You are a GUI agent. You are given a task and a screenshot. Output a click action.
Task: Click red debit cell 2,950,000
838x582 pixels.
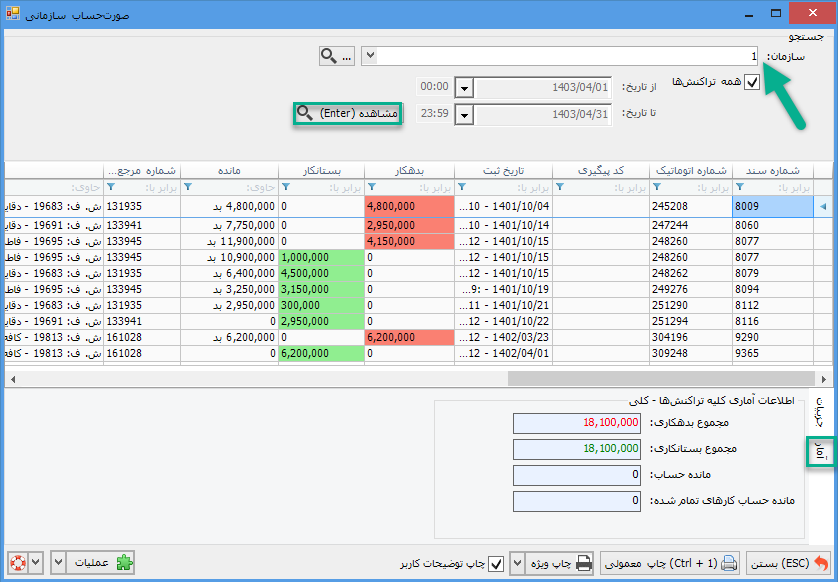[x=409, y=225]
